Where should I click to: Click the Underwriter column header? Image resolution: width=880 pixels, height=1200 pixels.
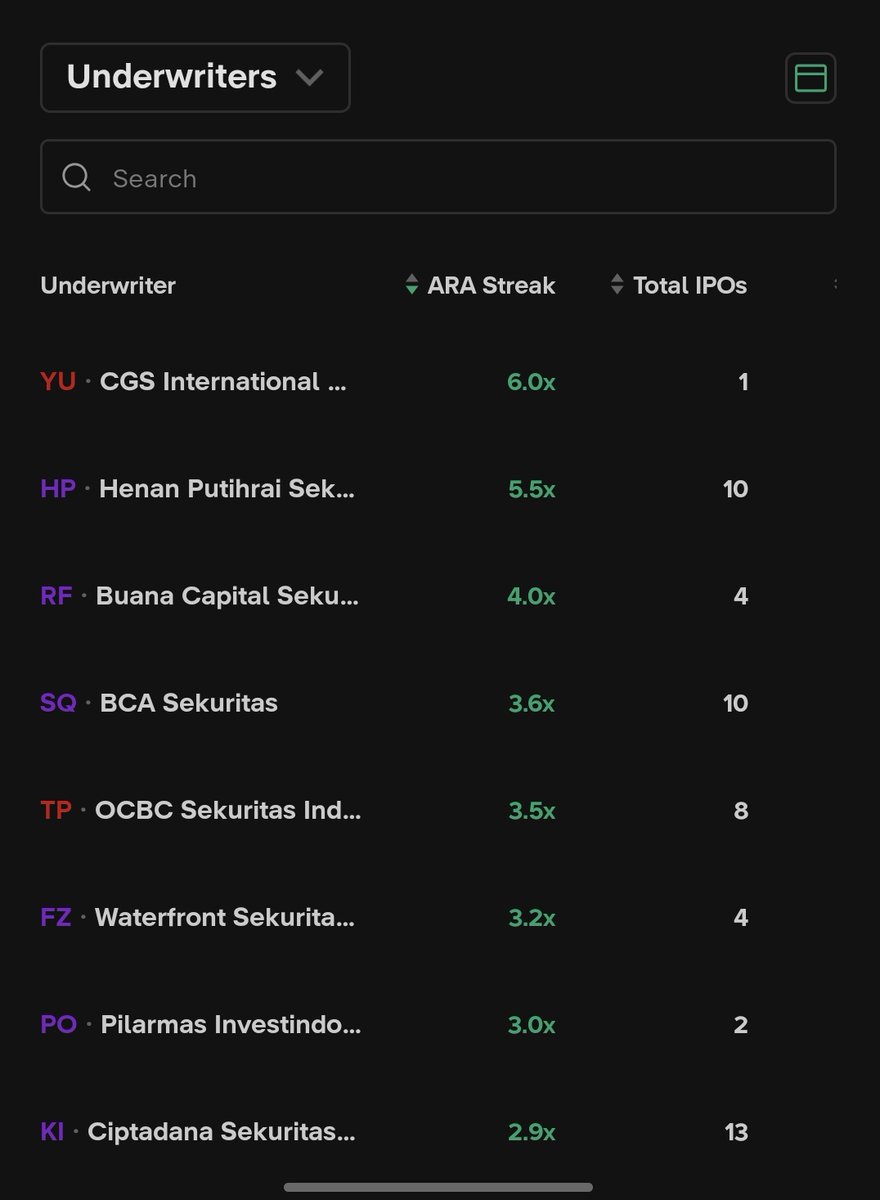[108, 285]
